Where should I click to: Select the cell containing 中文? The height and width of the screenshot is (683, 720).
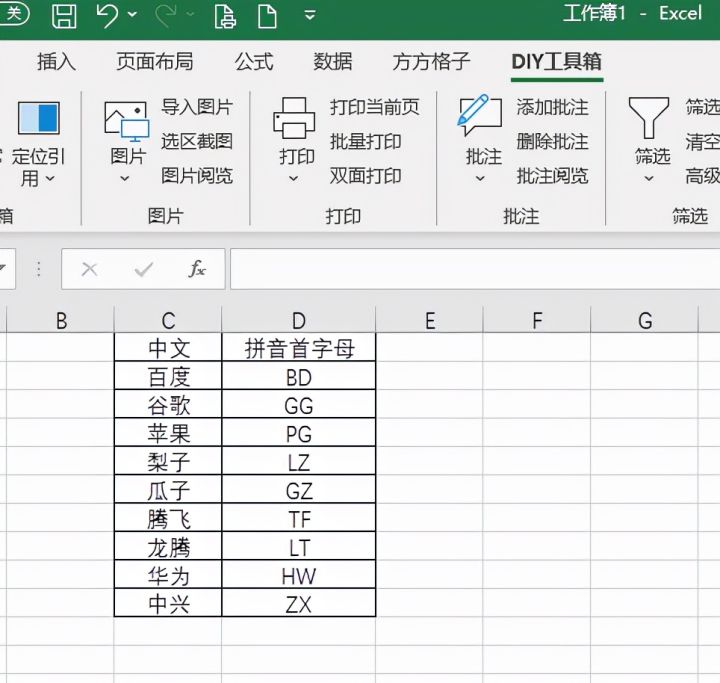168,348
